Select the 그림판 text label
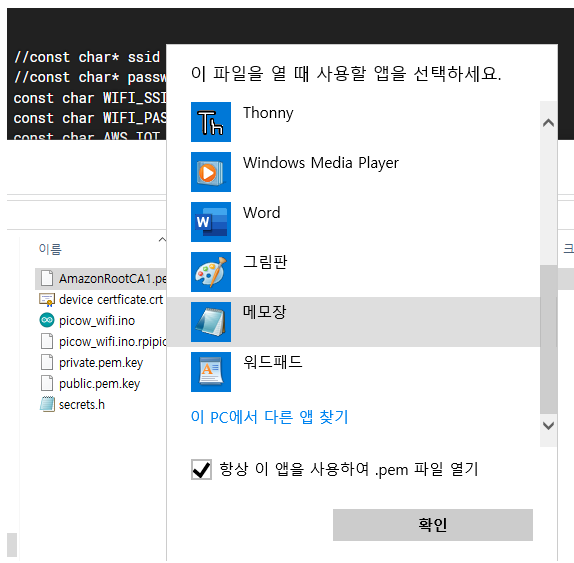 click(x=265, y=262)
